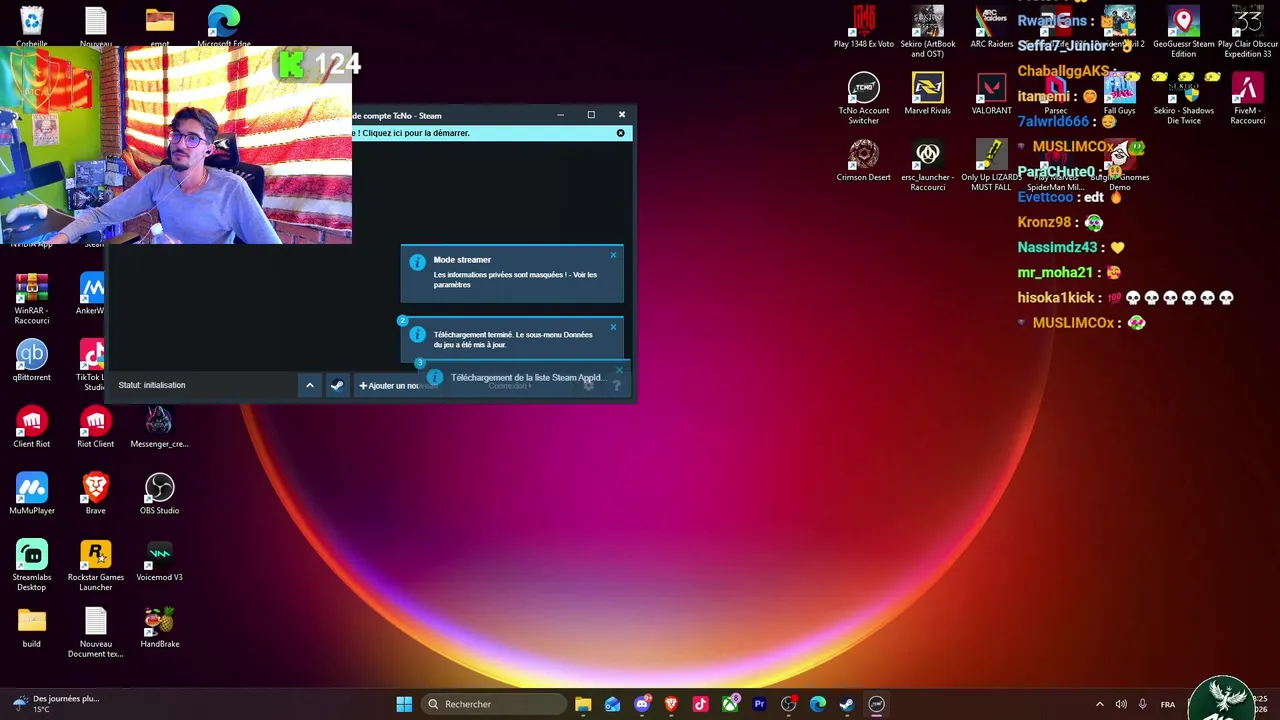1280x720 pixels.
Task: Click the Mode streamer notification message
Action: tap(515, 280)
